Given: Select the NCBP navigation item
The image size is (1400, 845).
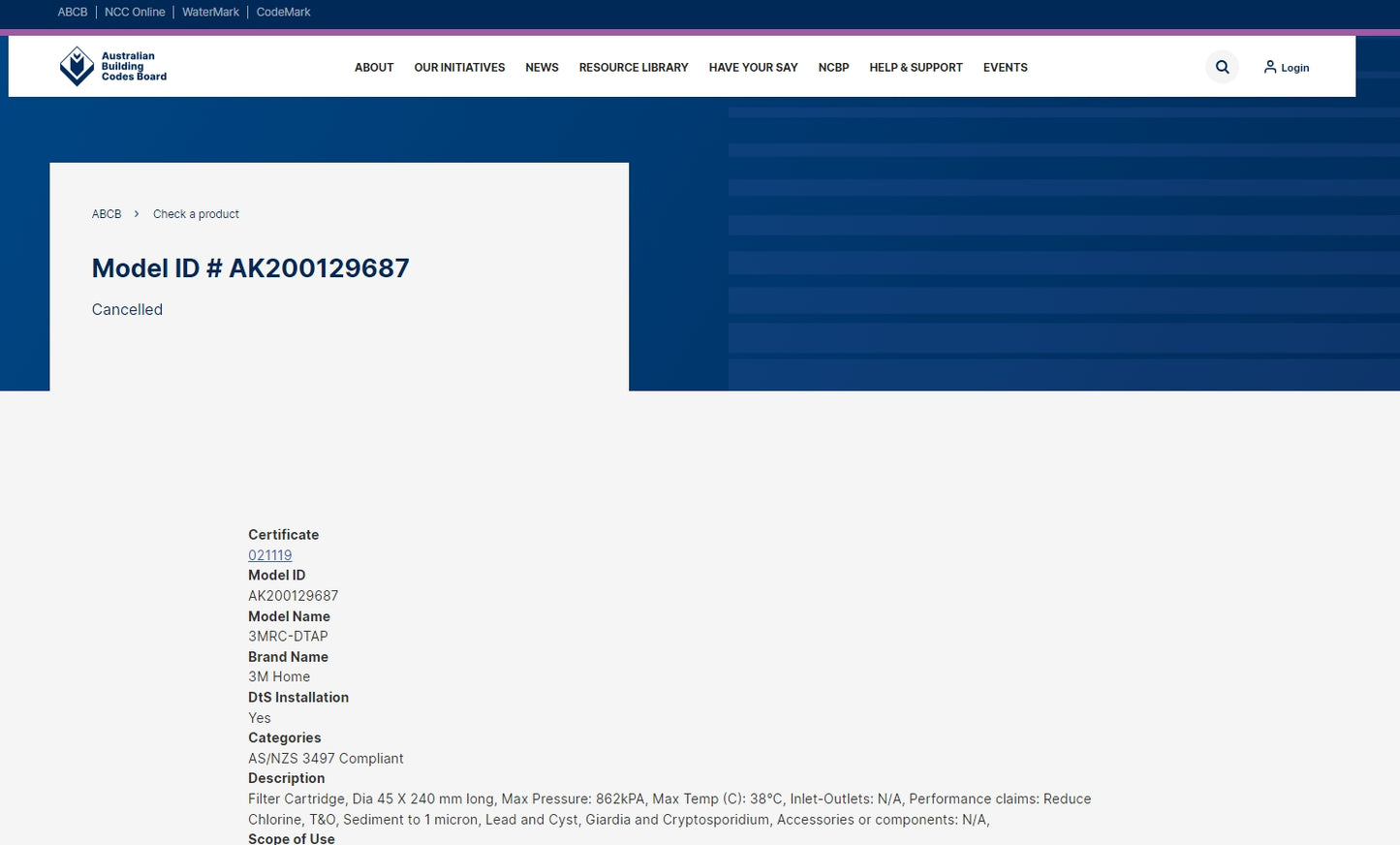Looking at the screenshot, I should [x=833, y=68].
